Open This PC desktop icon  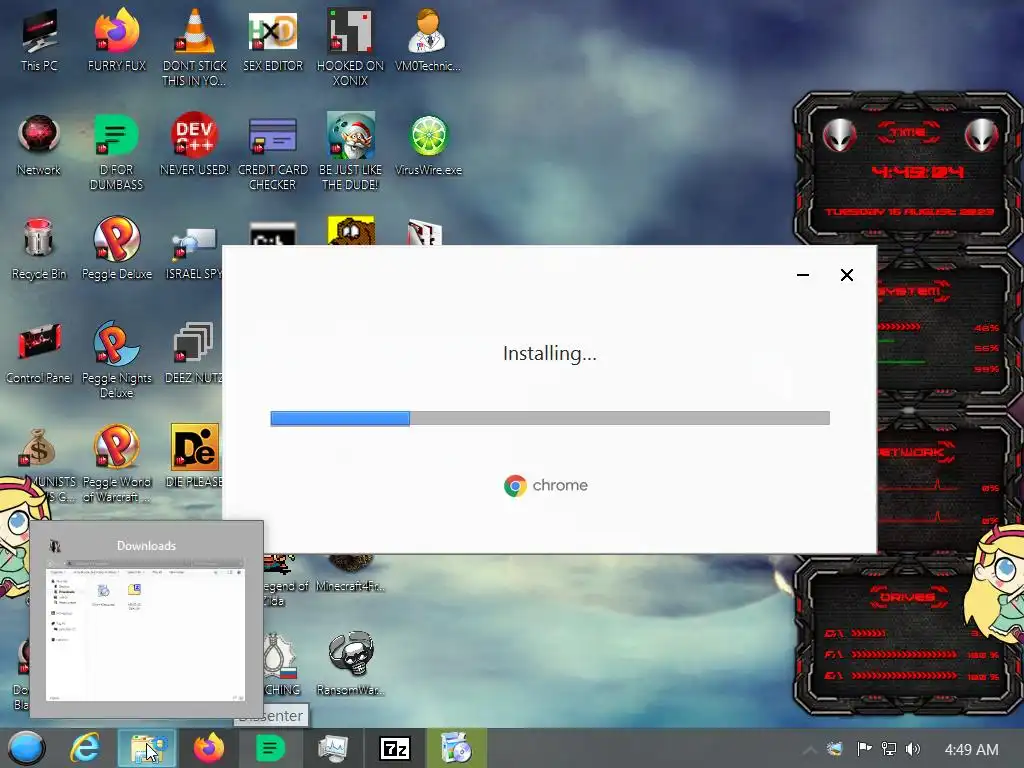coord(39,39)
